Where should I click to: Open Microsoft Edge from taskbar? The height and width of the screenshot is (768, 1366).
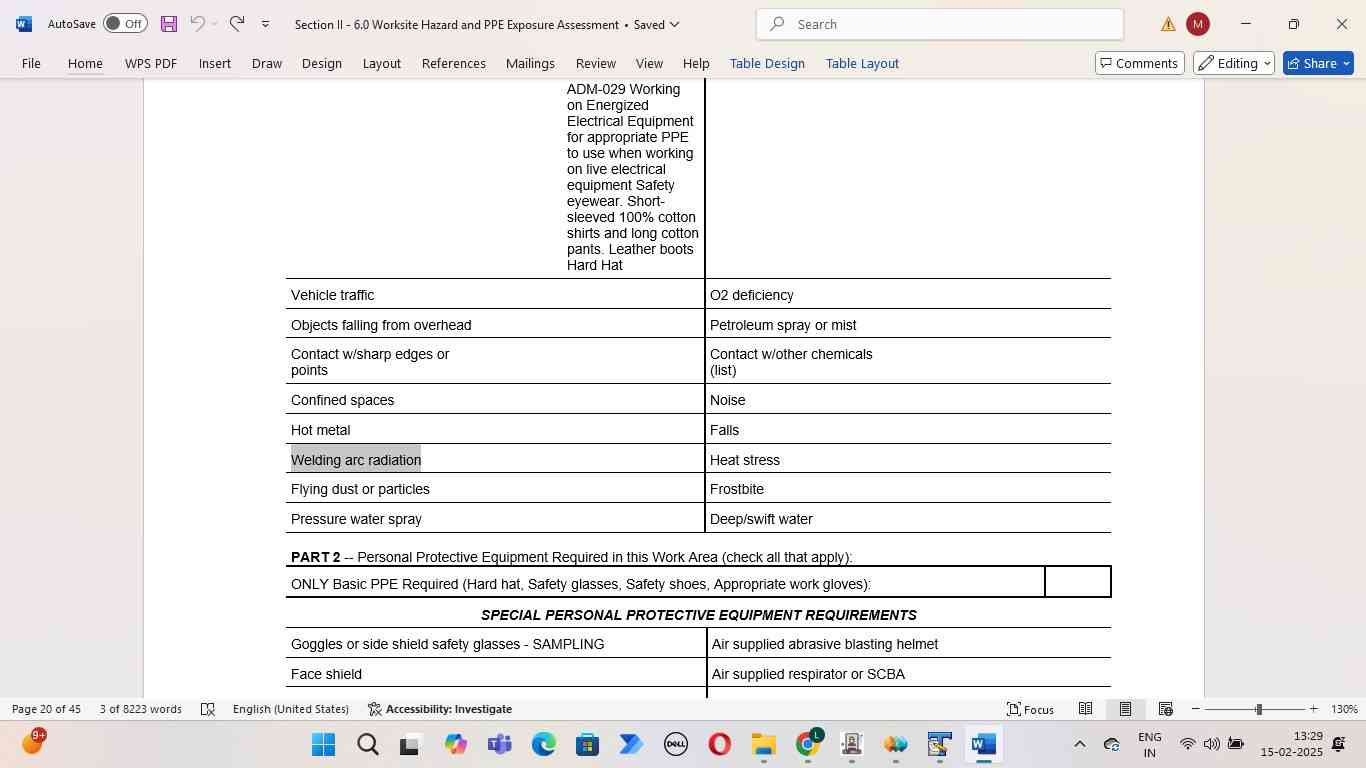click(543, 745)
